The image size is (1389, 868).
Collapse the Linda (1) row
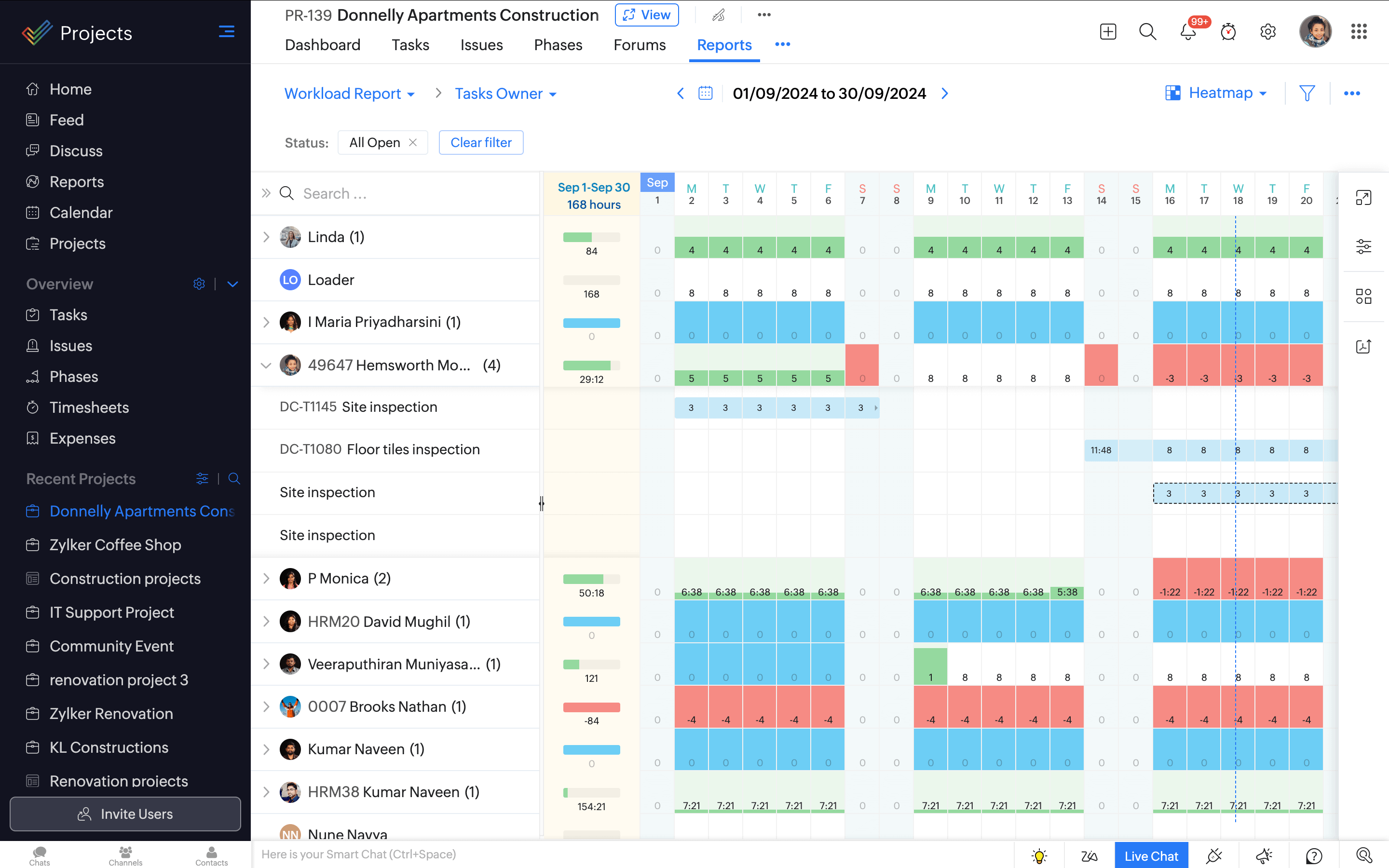click(x=266, y=237)
